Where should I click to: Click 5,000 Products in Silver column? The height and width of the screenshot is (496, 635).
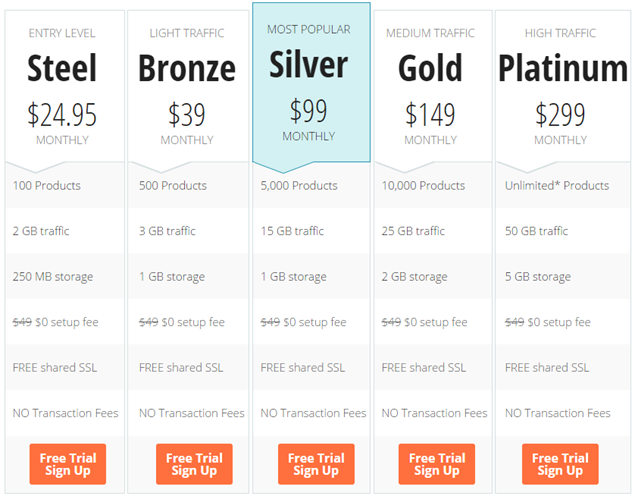299,185
